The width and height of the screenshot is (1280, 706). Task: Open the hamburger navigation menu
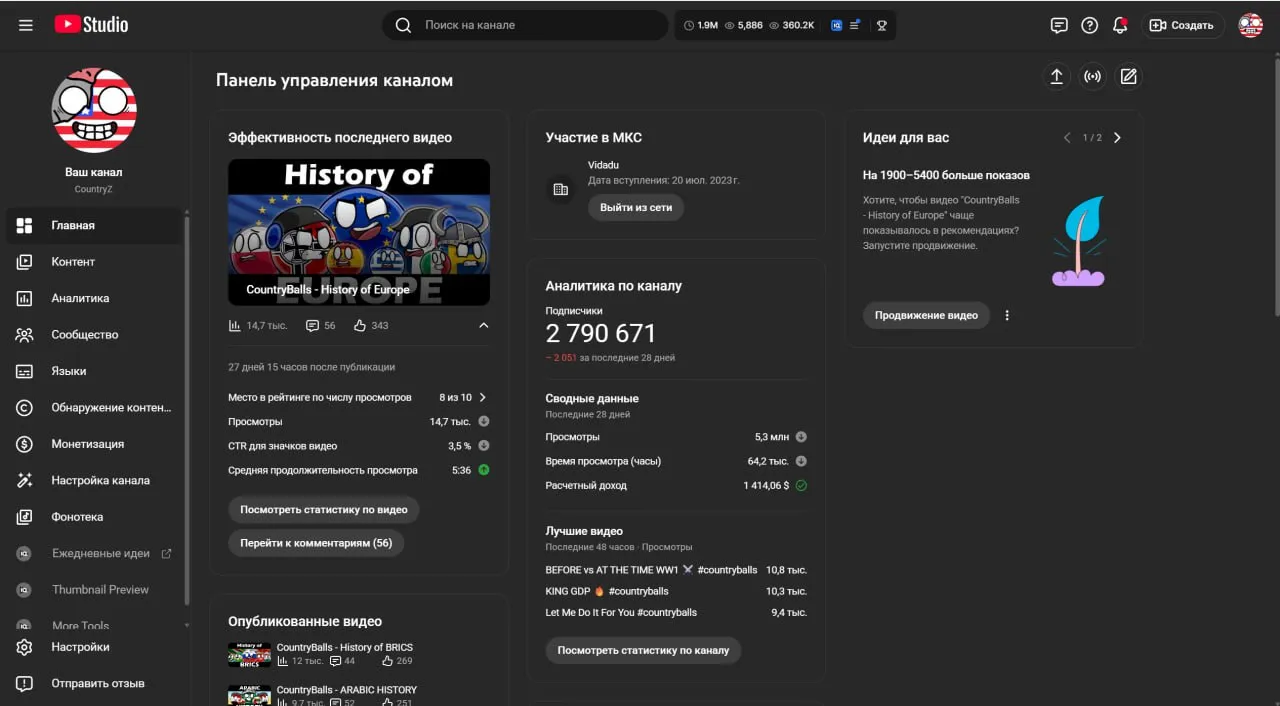coord(26,25)
